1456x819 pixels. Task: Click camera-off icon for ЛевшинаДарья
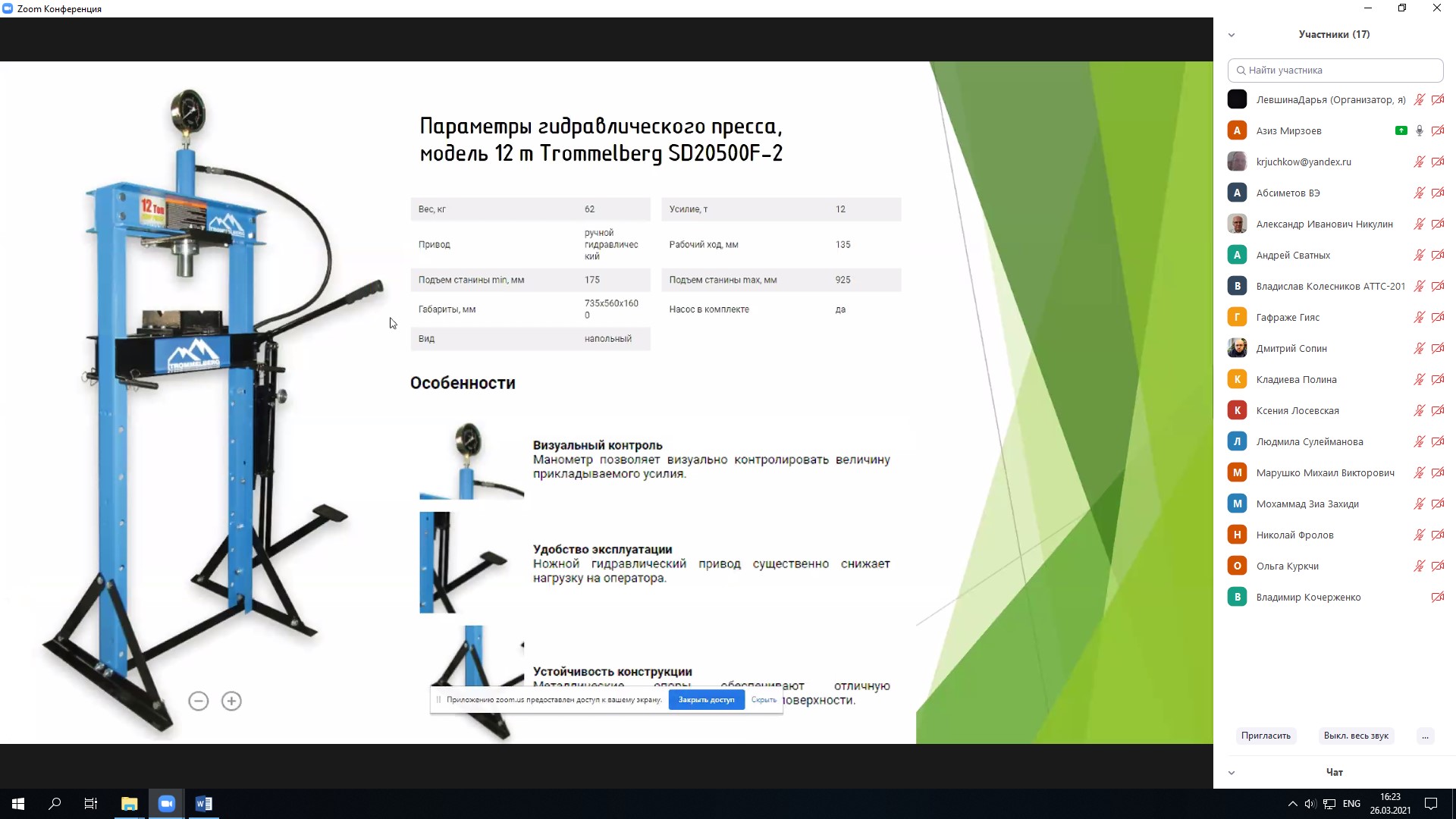pyautogui.click(x=1437, y=99)
